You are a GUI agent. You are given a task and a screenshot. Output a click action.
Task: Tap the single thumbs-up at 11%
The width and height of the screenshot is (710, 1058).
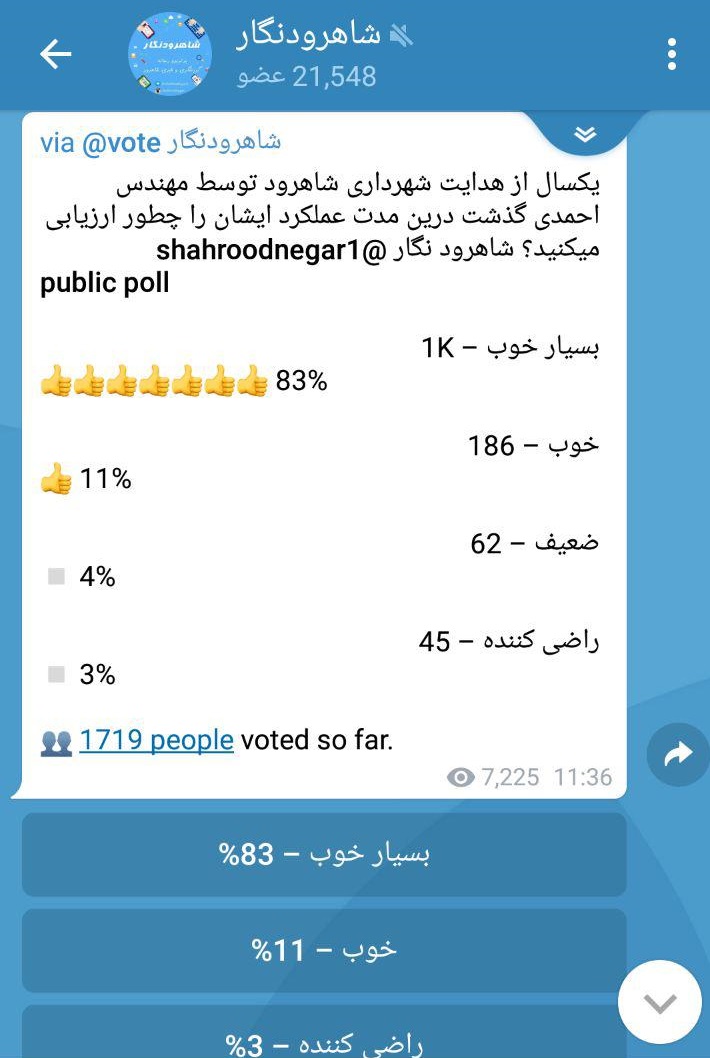click(x=56, y=478)
